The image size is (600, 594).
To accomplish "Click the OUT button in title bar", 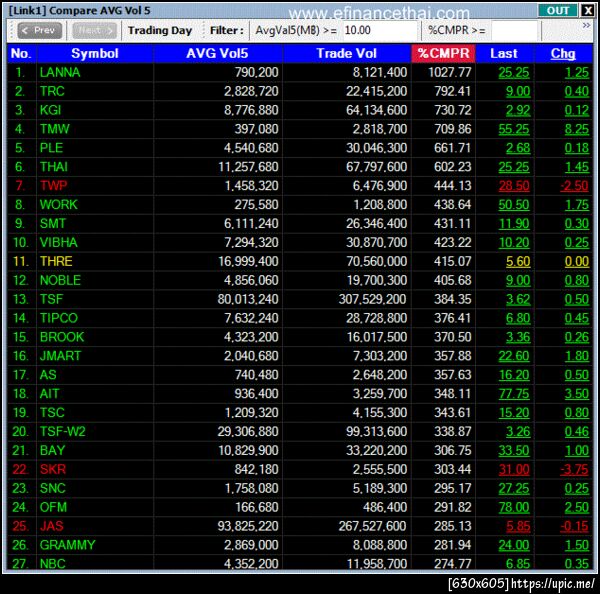I will (557, 10).
